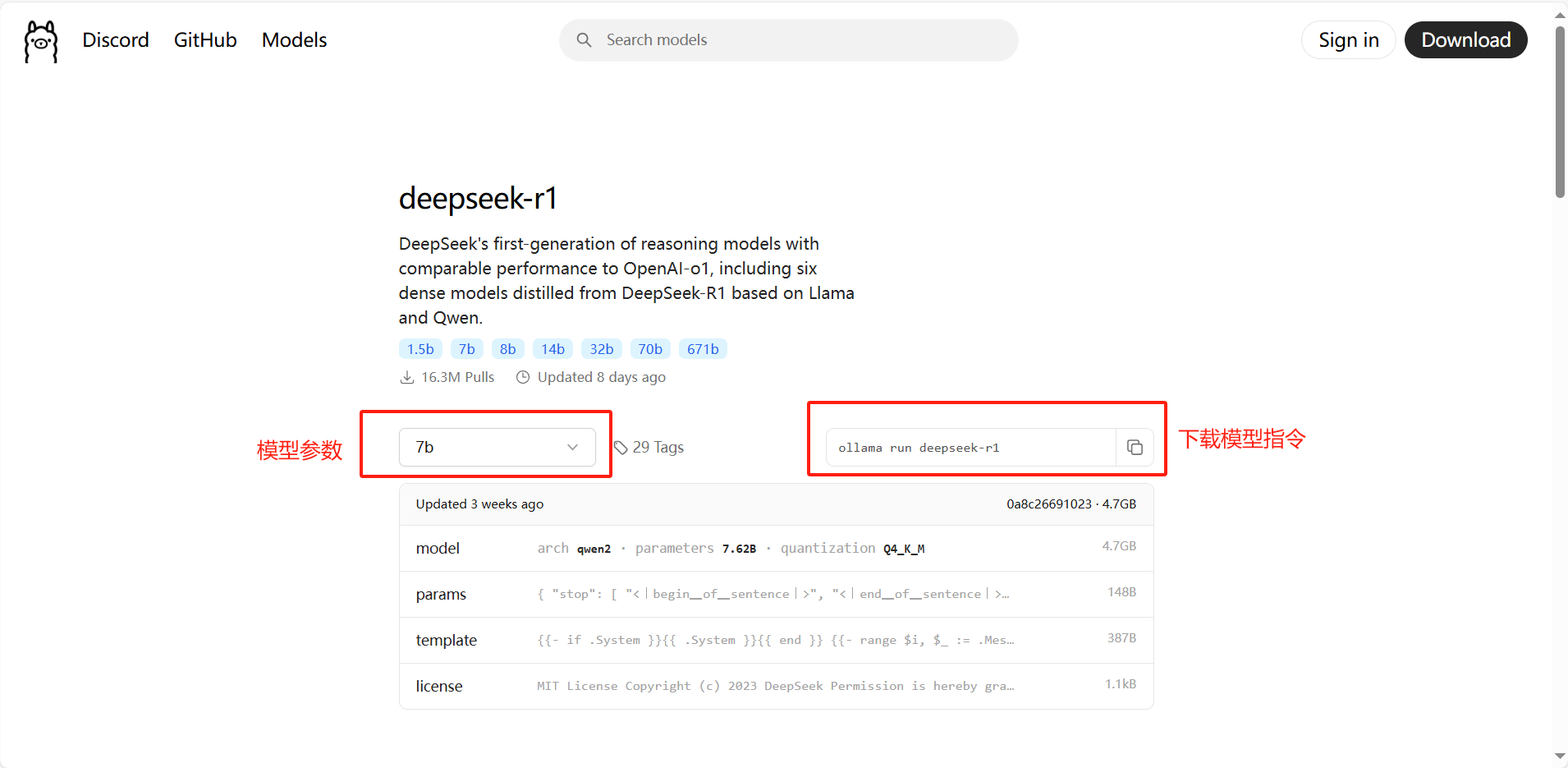Click the scrollbar down arrow
1568x768 pixels.
(x=1560, y=757)
